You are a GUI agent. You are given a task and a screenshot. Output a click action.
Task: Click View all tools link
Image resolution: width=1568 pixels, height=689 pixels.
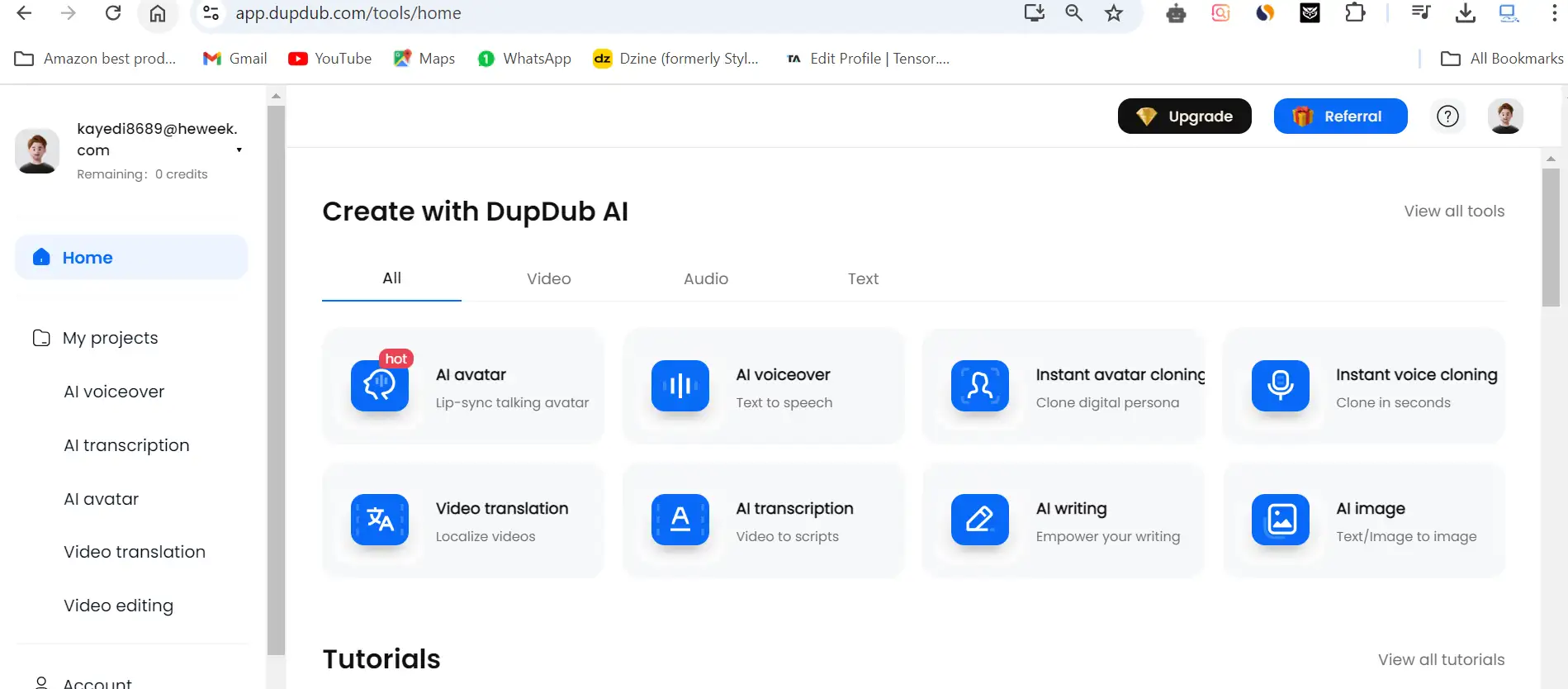pyautogui.click(x=1454, y=211)
